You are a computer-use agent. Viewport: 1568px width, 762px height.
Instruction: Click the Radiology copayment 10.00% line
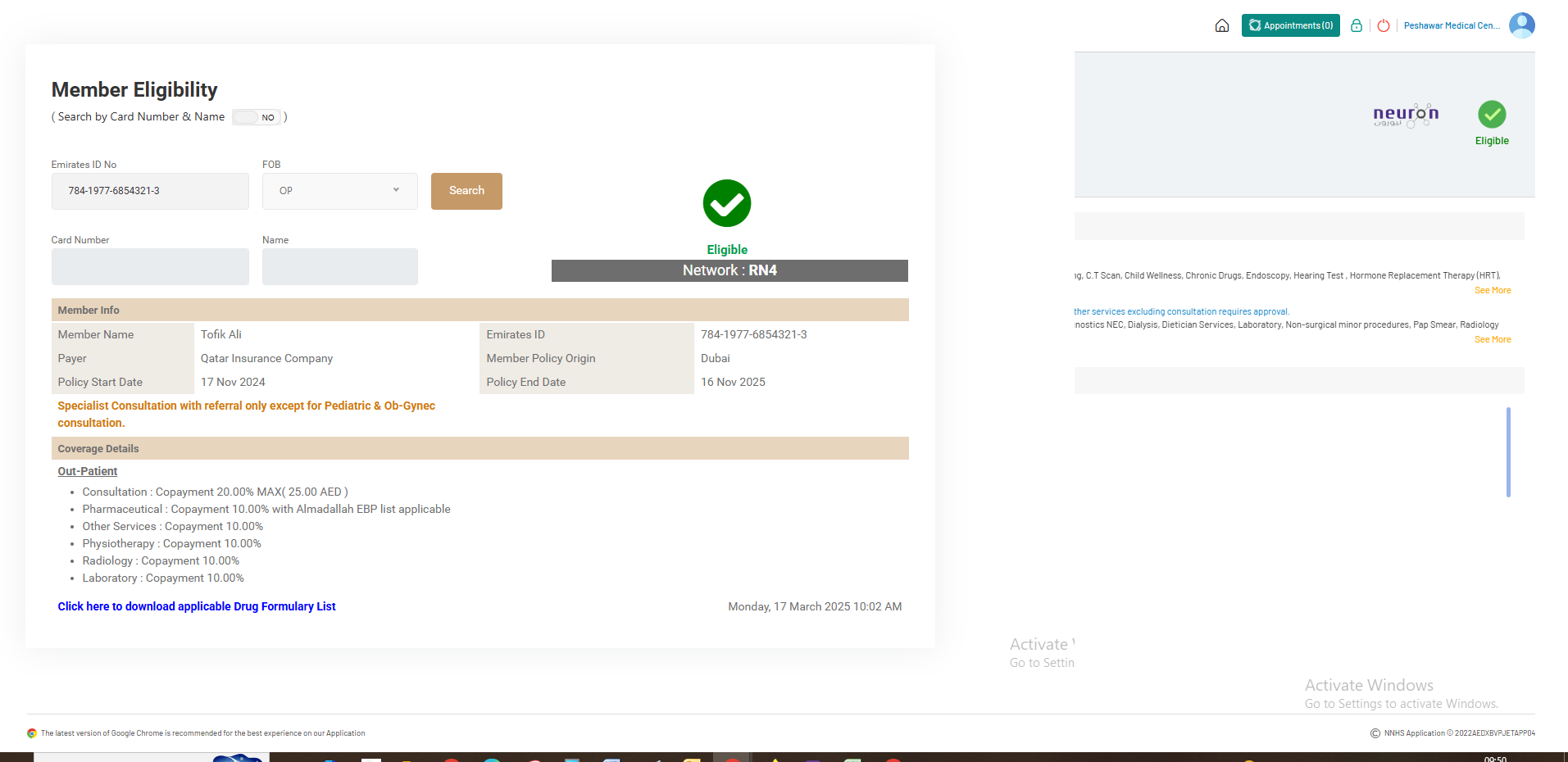pos(161,560)
